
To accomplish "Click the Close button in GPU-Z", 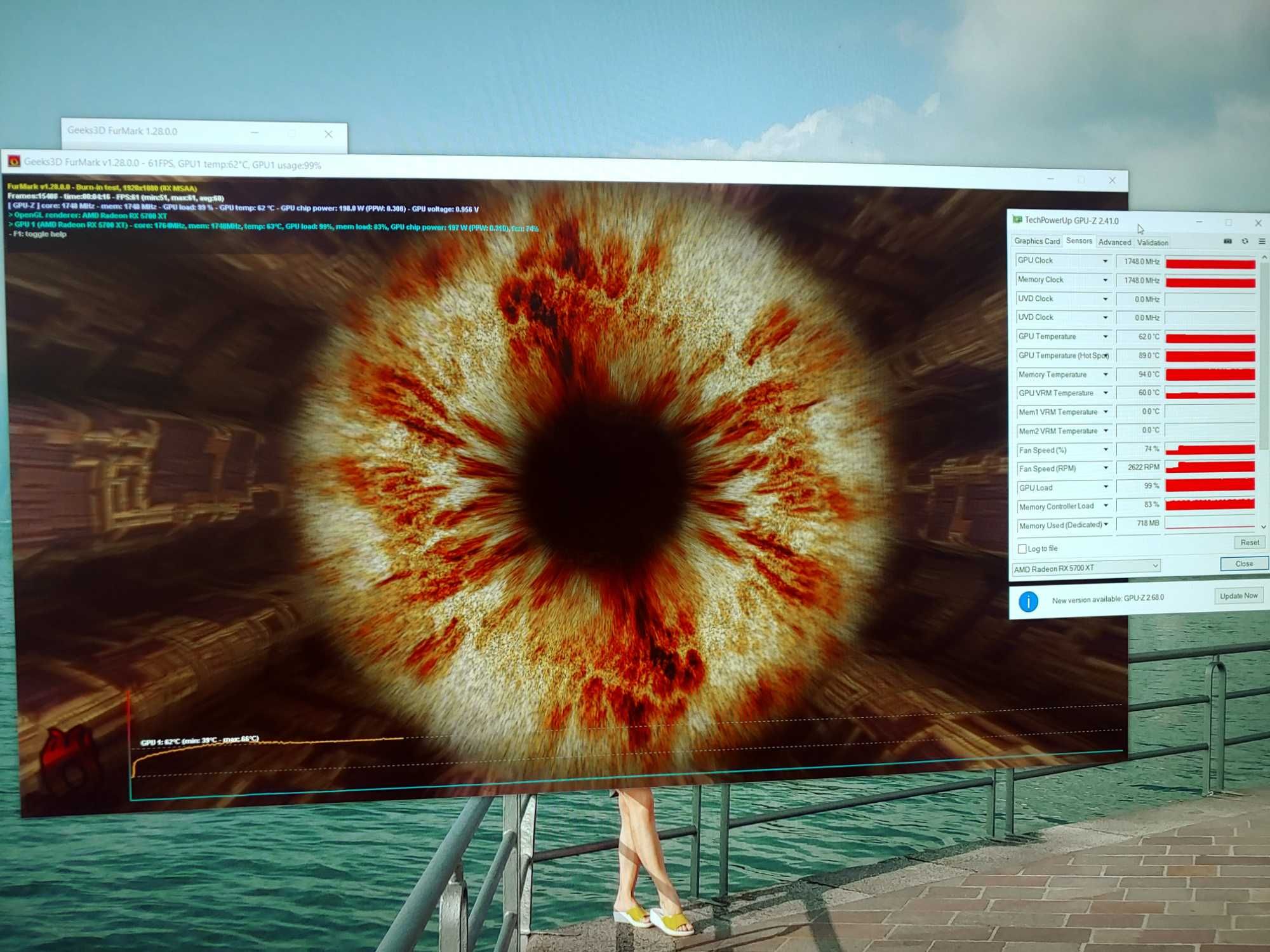I will pos(1244,564).
